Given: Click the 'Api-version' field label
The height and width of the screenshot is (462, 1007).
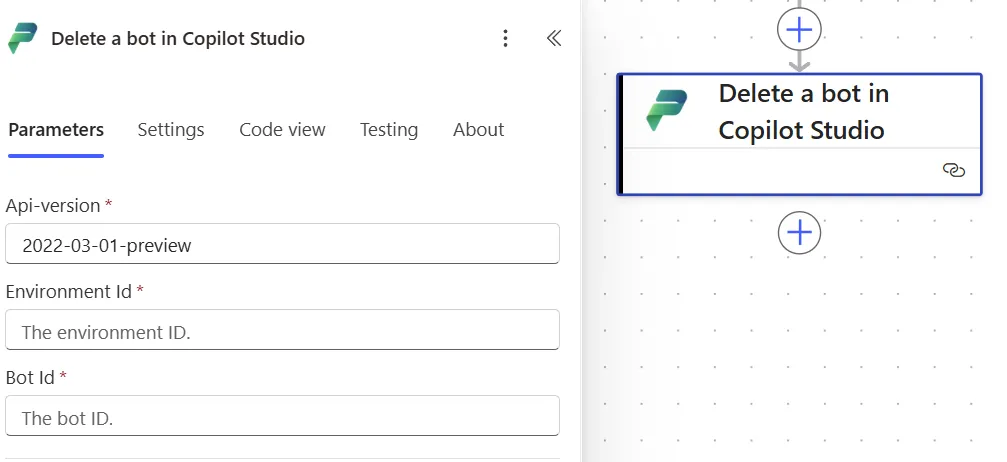Looking at the screenshot, I should point(53,206).
